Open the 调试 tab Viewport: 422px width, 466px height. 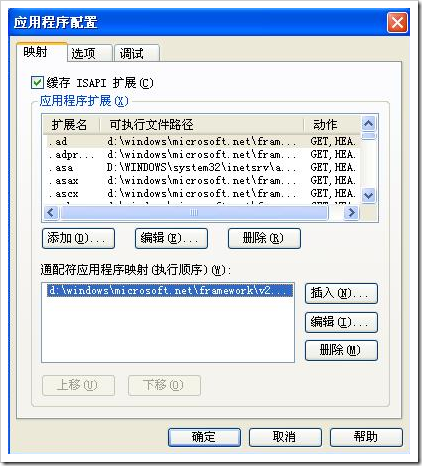[x=137, y=53]
